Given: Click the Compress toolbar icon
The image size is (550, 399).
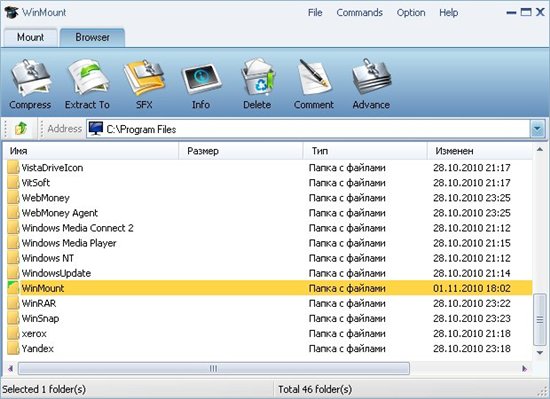Looking at the screenshot, I should coord(31,78).
